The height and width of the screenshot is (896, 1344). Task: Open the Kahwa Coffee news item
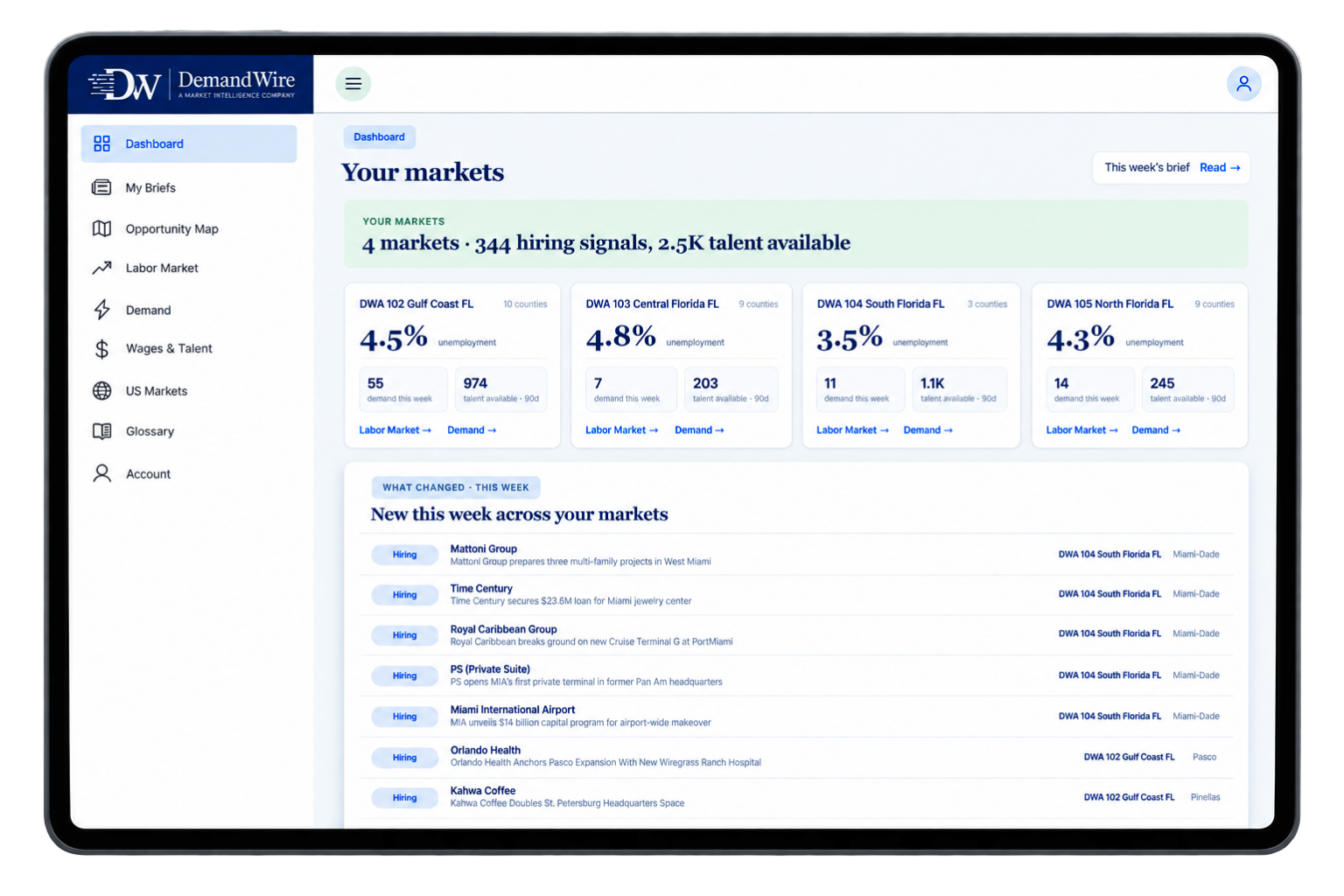(x=796, y=797)
